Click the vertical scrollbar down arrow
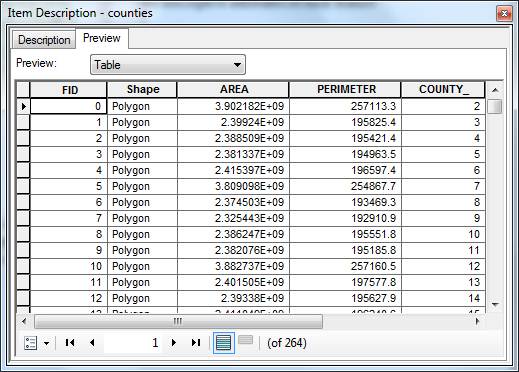This screenshot has width=519, height=372. click(x=495, y=304)
